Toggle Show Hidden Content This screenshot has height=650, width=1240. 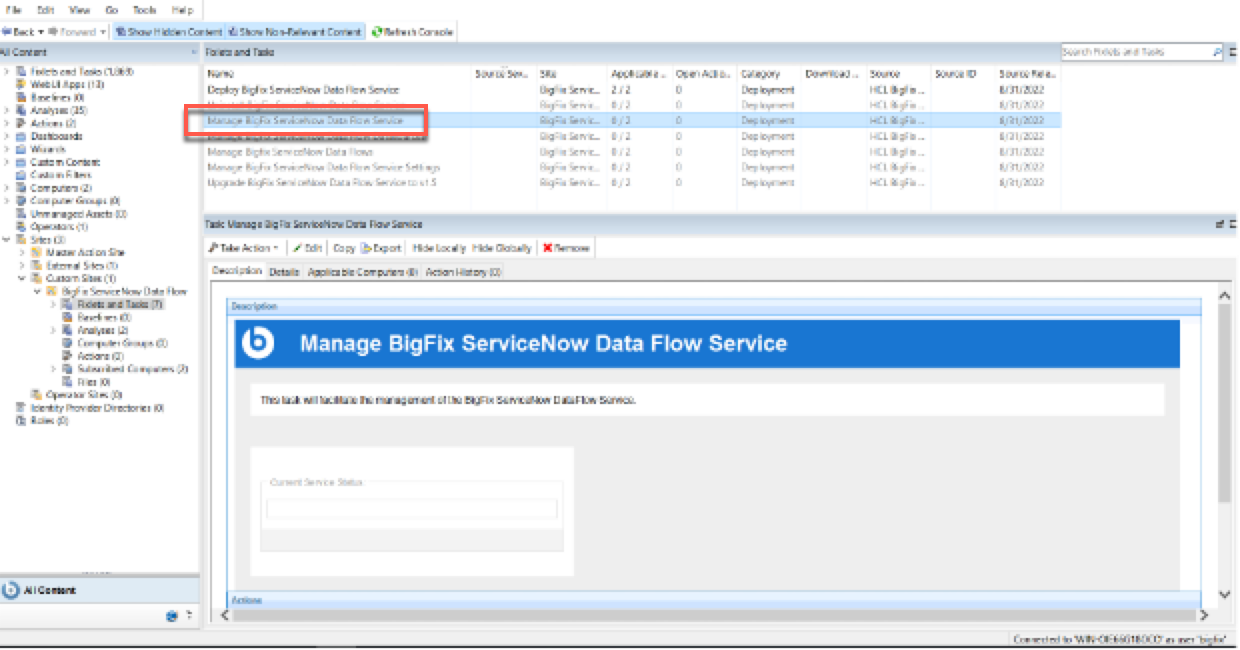(169, 32)
